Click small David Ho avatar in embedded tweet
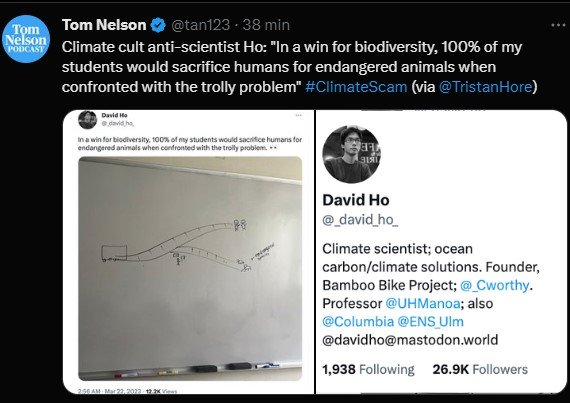The width and height of the screenshot is (570, 403). pyautogui.click(x=88, y=120)
